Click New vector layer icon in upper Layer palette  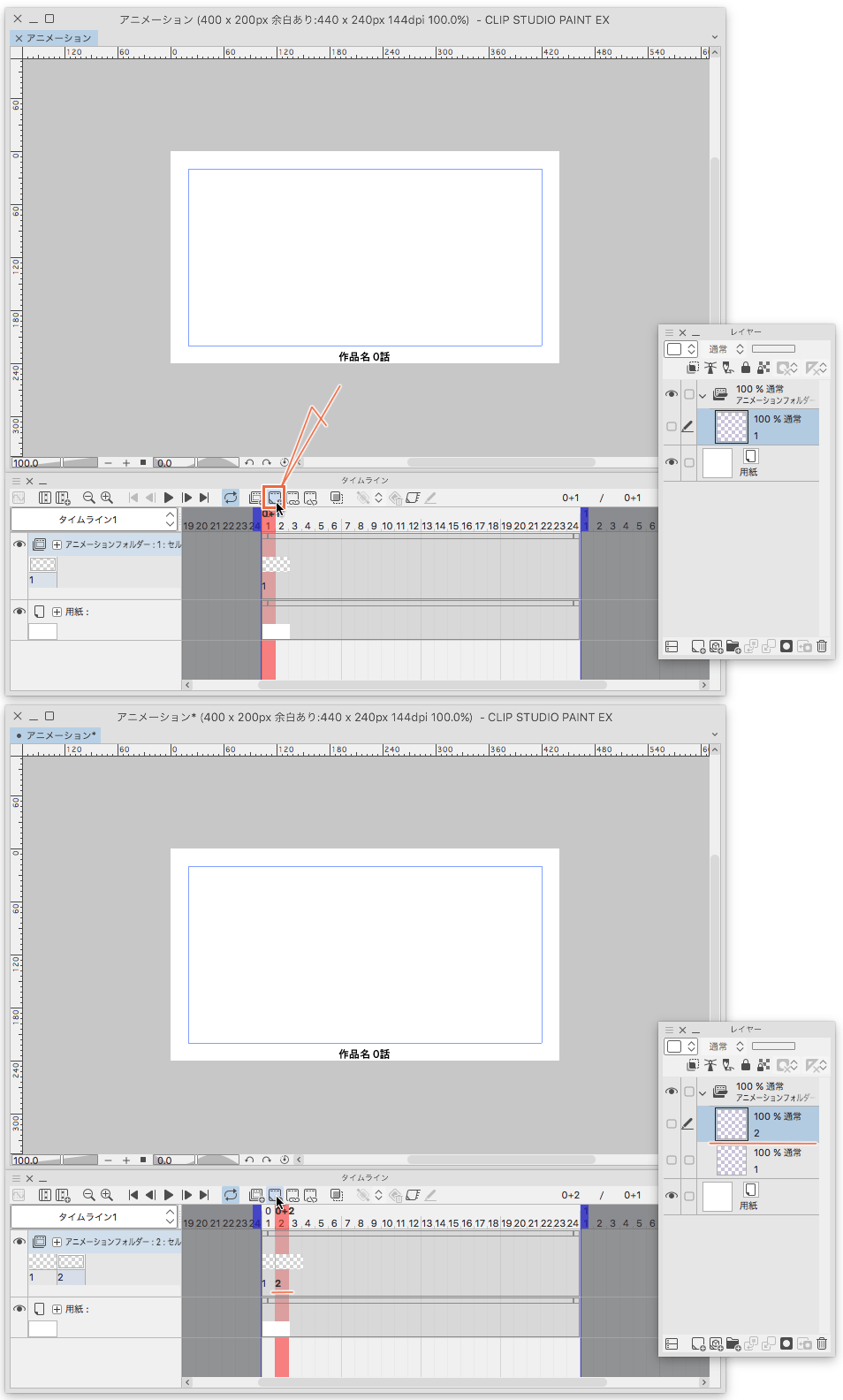click(716, 647)
